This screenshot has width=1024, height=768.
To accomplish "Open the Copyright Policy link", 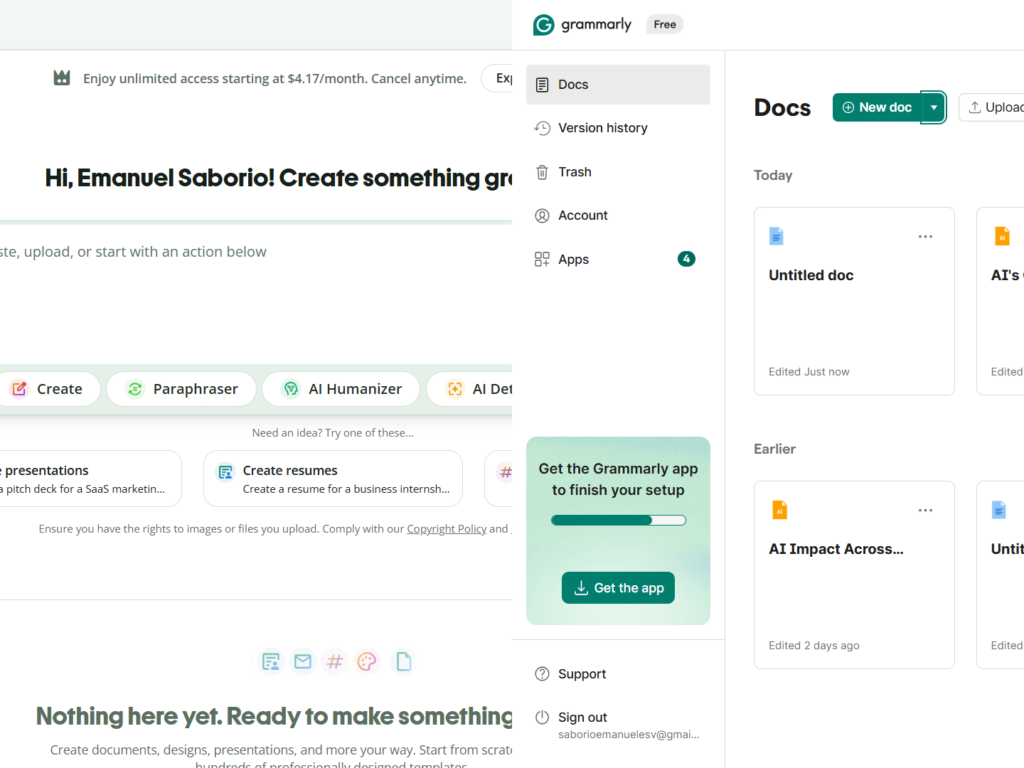I will (447, 529).
